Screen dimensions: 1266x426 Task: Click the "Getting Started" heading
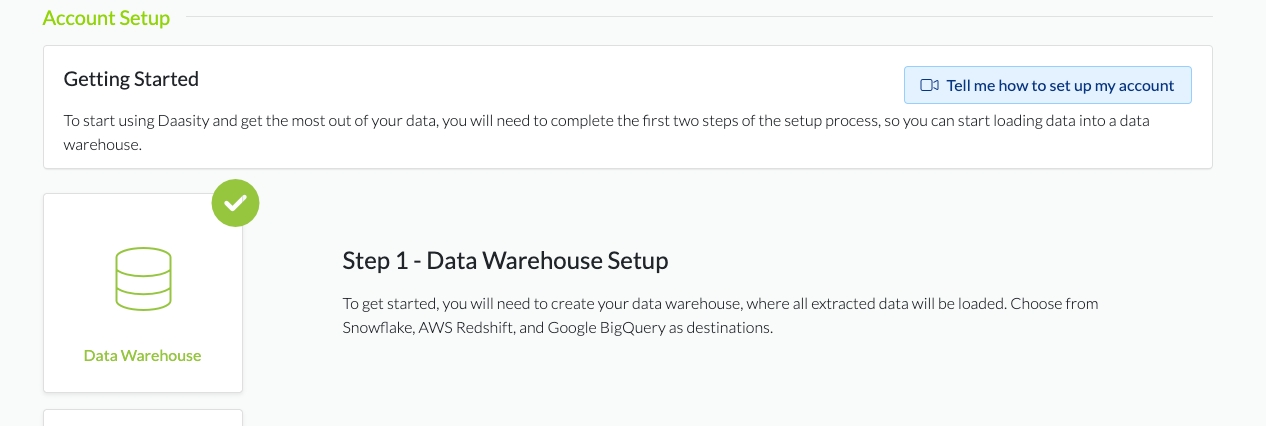pyautogui.click(x=131, y=78)
